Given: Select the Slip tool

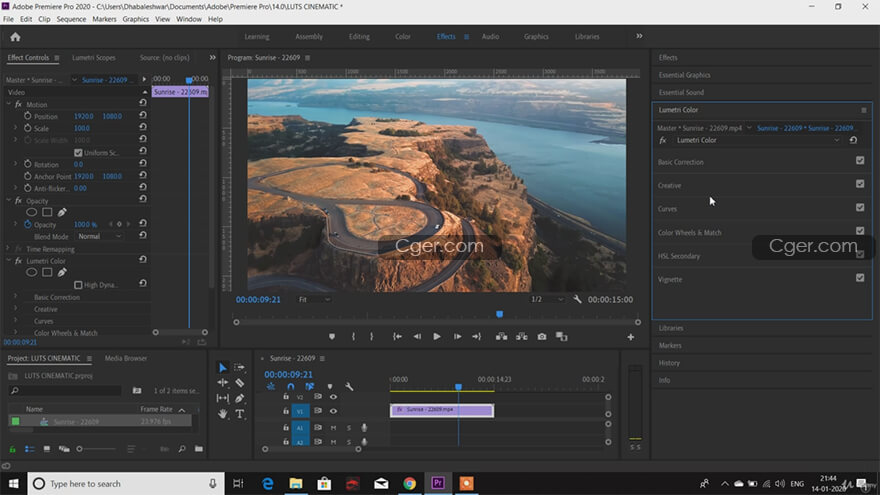Looking at the screenshot, I should (x=223, y=398).
